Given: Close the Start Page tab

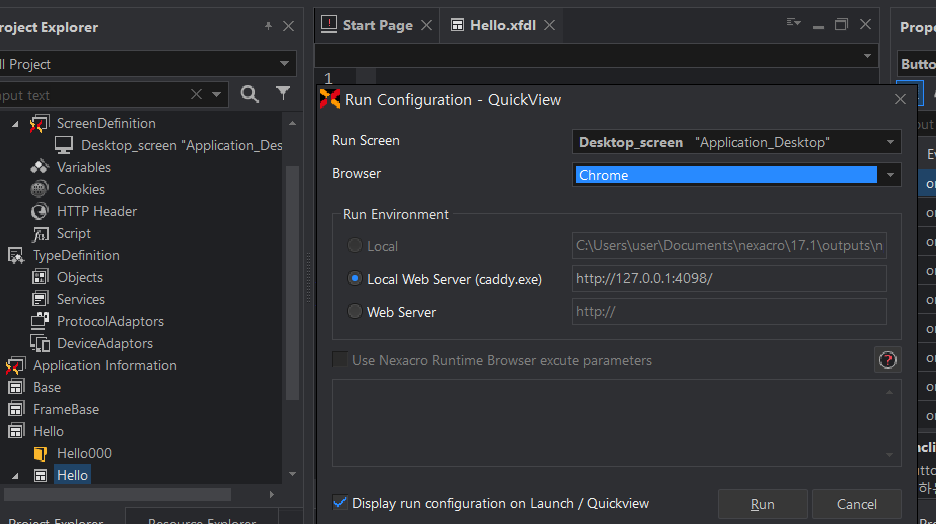Looking at the screenshot, I should [x=426, y=25].
